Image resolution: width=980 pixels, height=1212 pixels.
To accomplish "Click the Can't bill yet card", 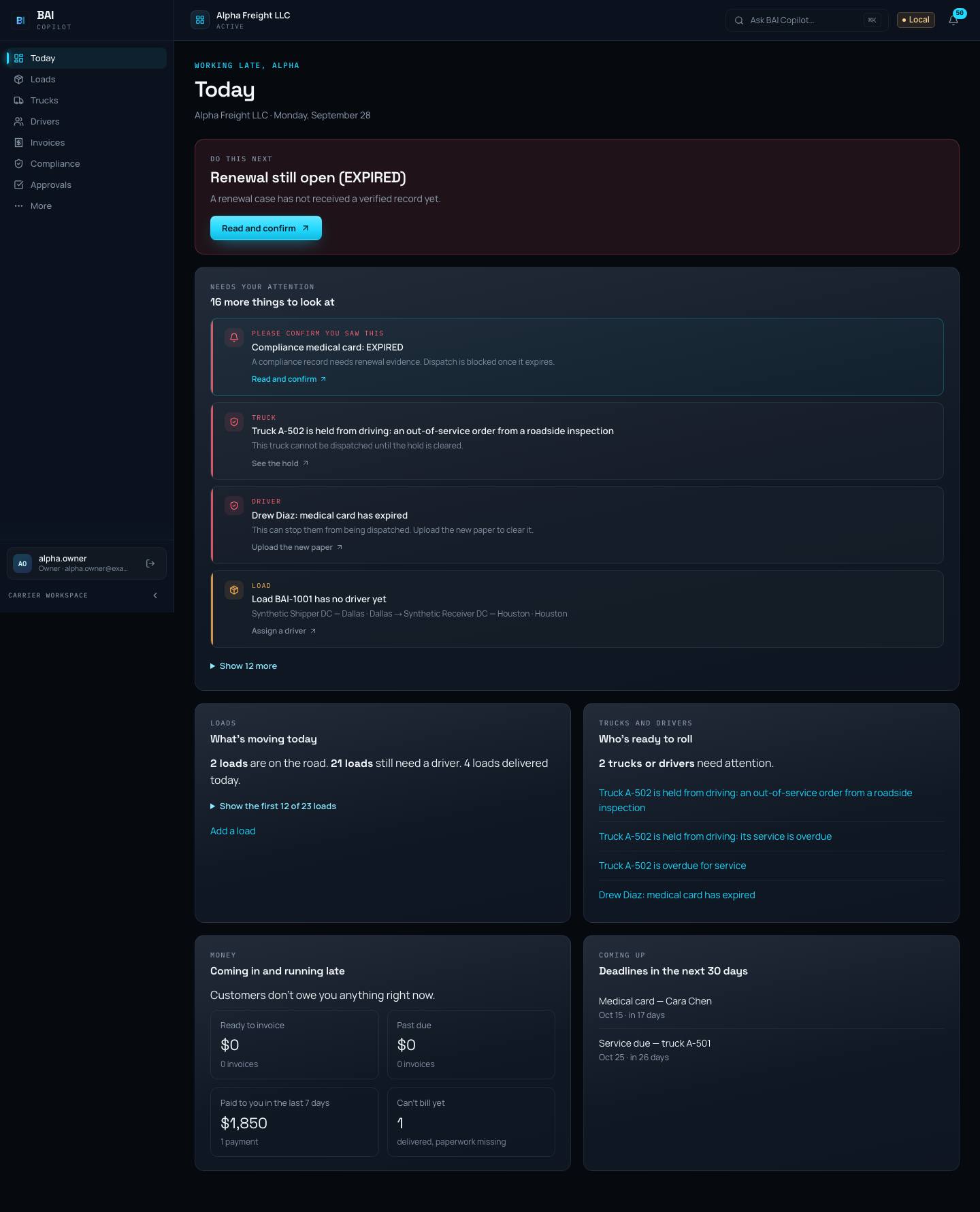I will tap(471, 1122).
